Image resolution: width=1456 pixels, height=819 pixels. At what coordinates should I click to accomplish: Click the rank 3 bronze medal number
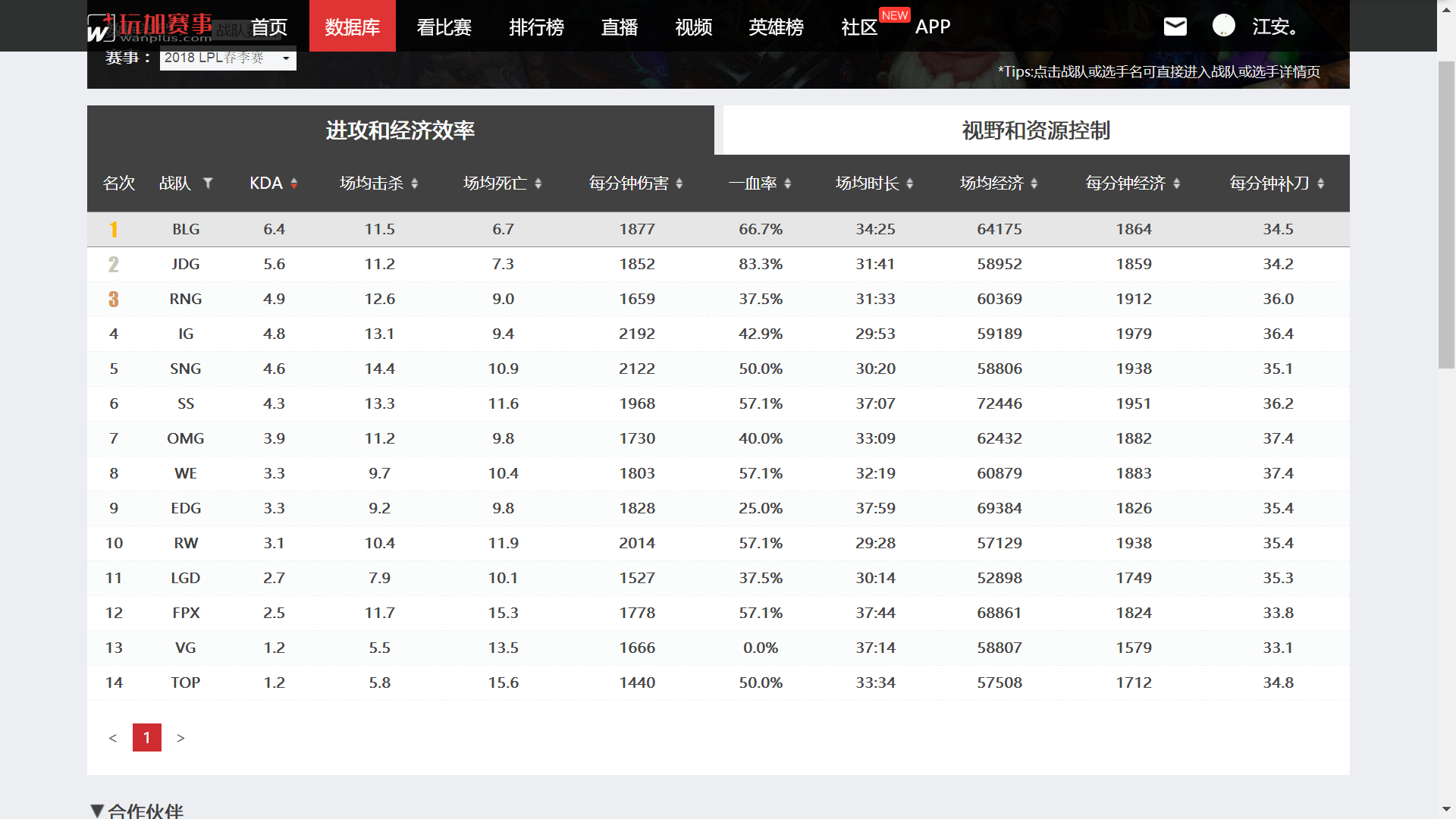(x=114, y=299)
